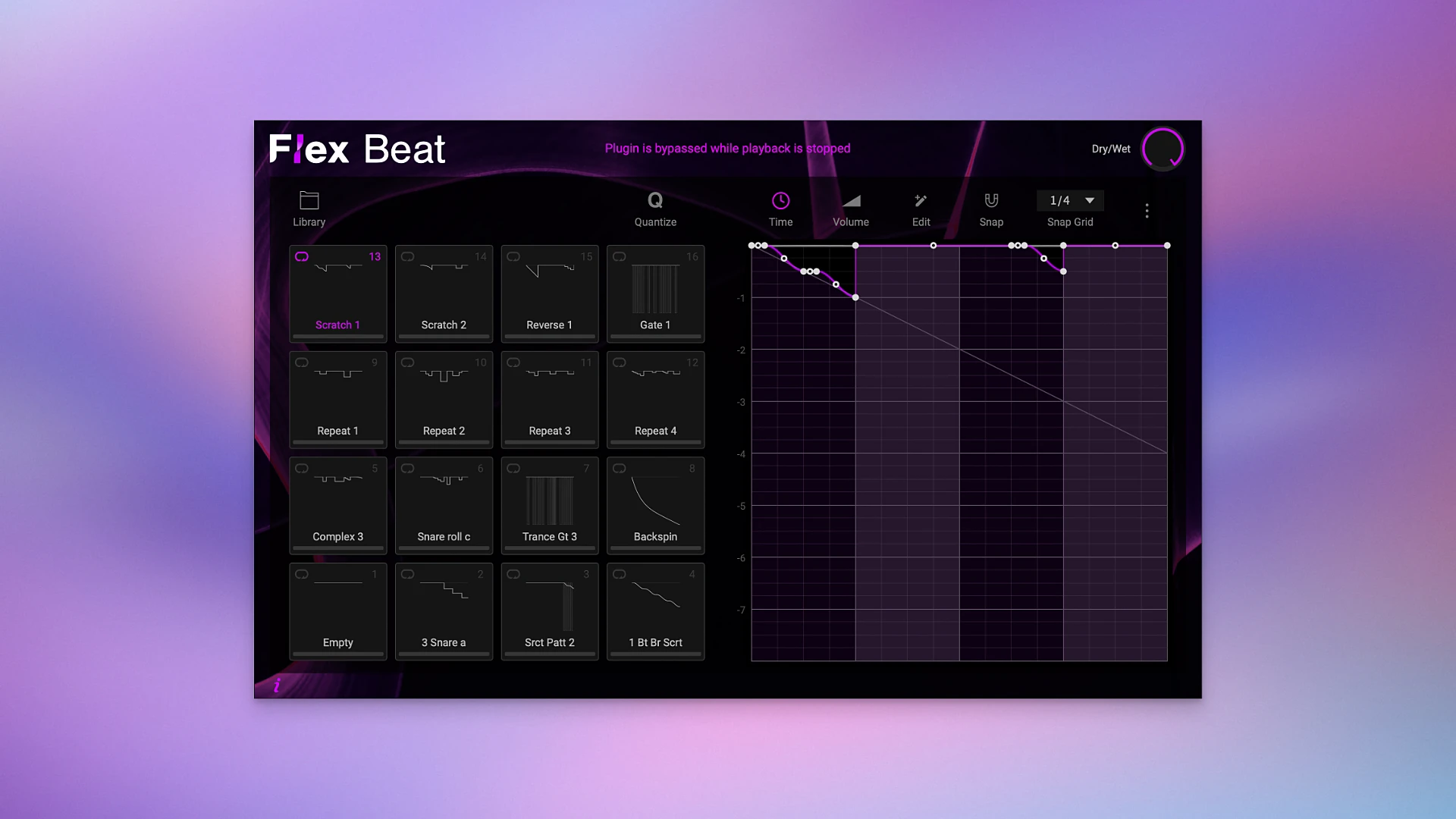Enable loop on the Gate 1 pad
The height and width of the screenshot is (819, 1456).
(x=620, y=256)
